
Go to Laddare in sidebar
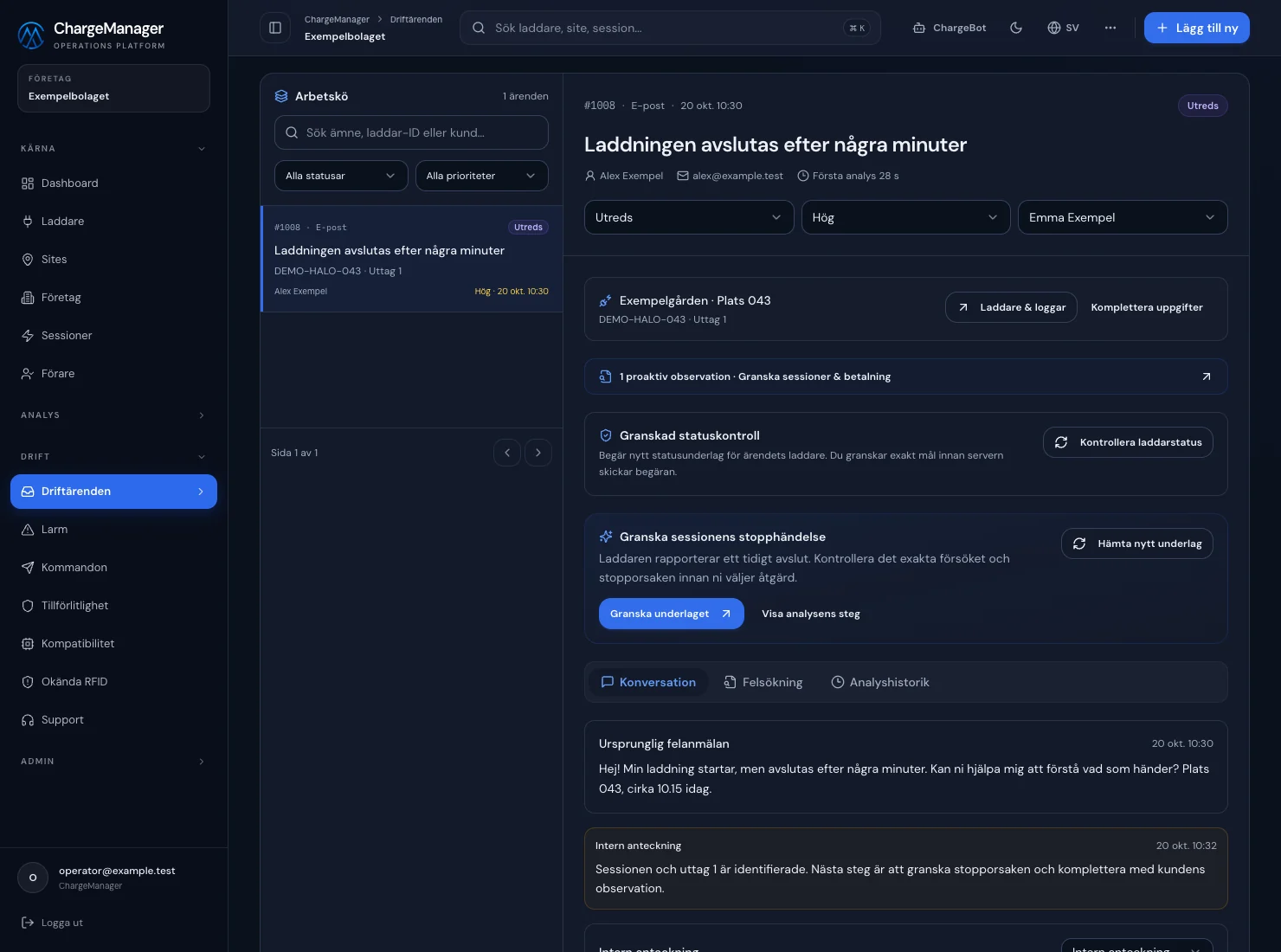113,222
